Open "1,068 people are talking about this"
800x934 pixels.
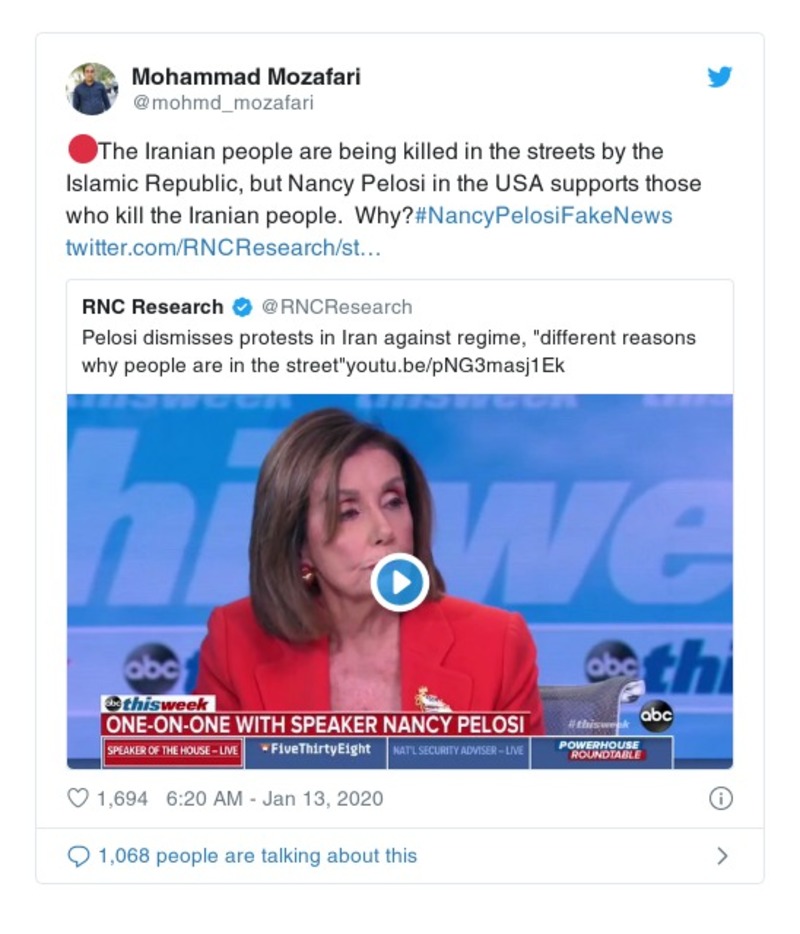[x=257, y=856]
